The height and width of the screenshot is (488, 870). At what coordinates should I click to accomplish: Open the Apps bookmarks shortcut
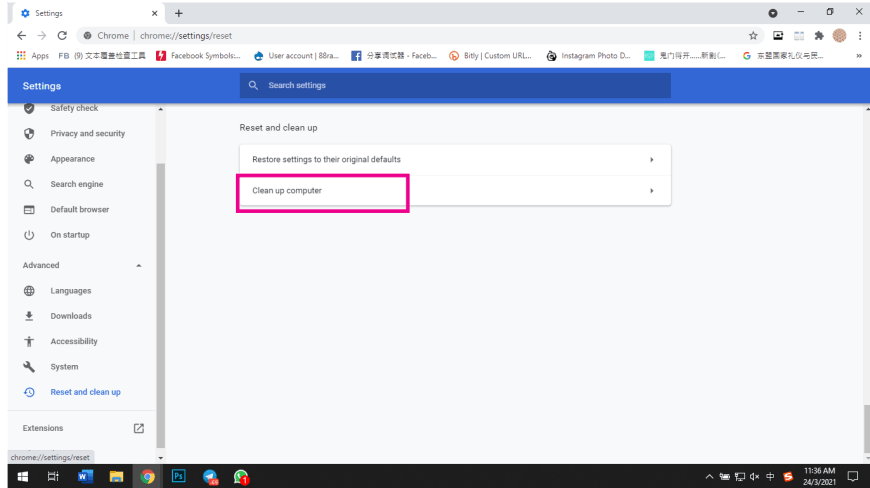pyautogui.click(x=33, y=56)
